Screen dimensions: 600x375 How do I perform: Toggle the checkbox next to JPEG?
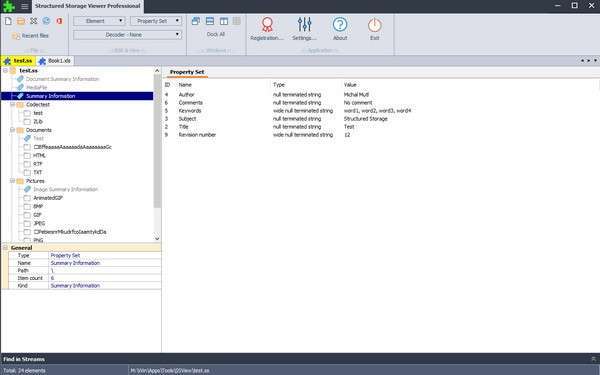(27, 223)
